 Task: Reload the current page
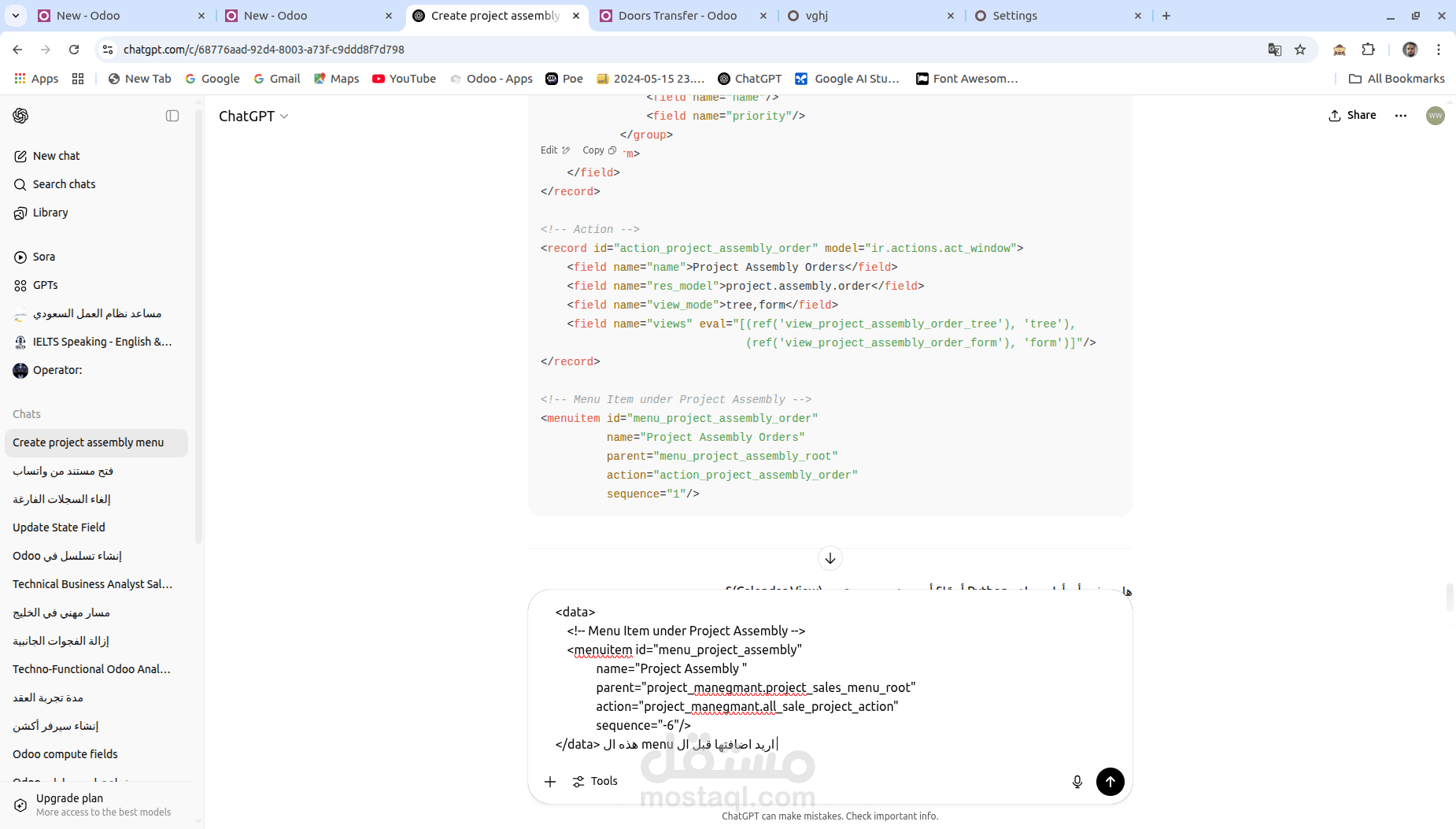click(74, 50)
